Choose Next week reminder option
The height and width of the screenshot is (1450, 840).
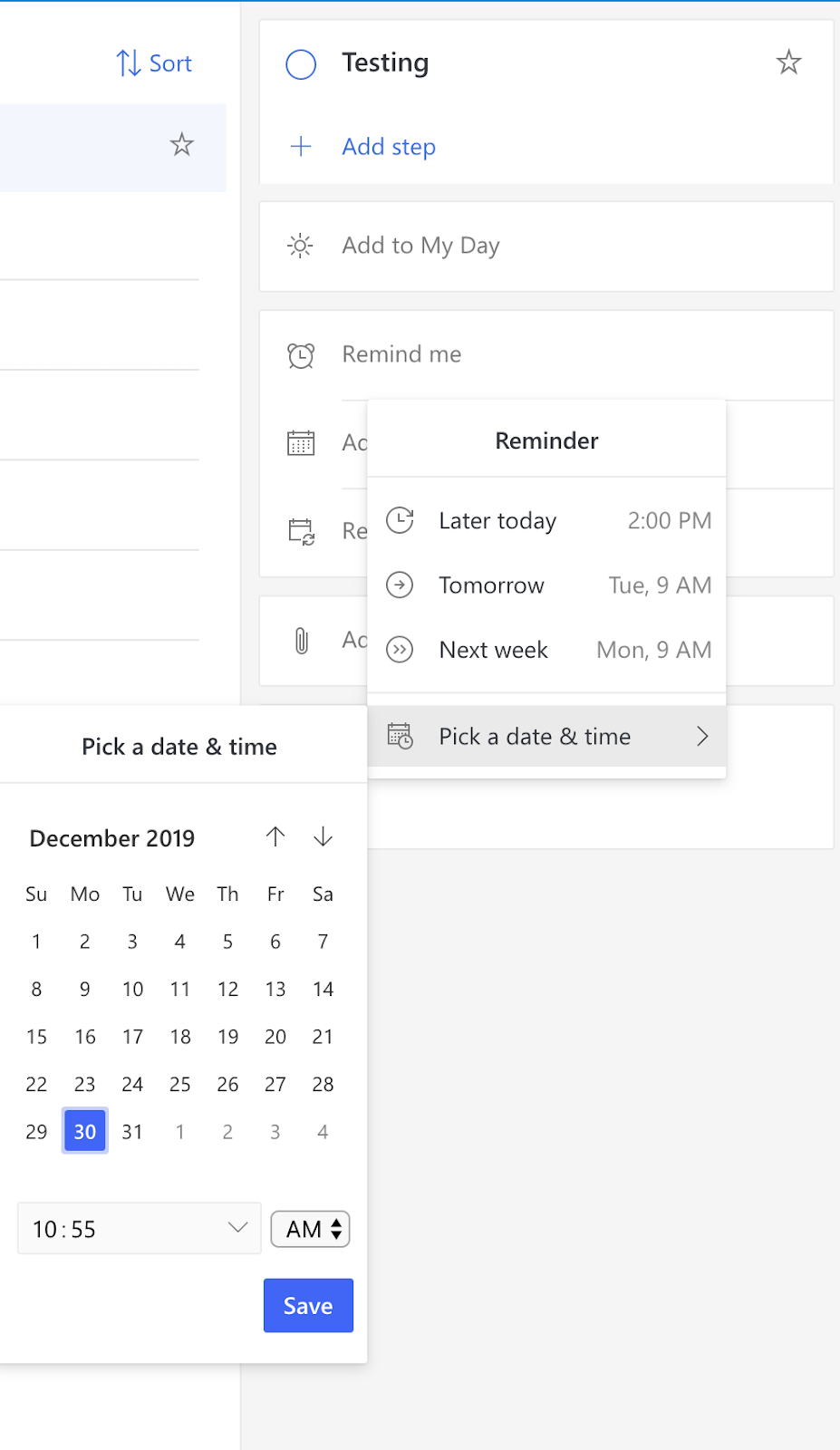click(x=546, y=650)
